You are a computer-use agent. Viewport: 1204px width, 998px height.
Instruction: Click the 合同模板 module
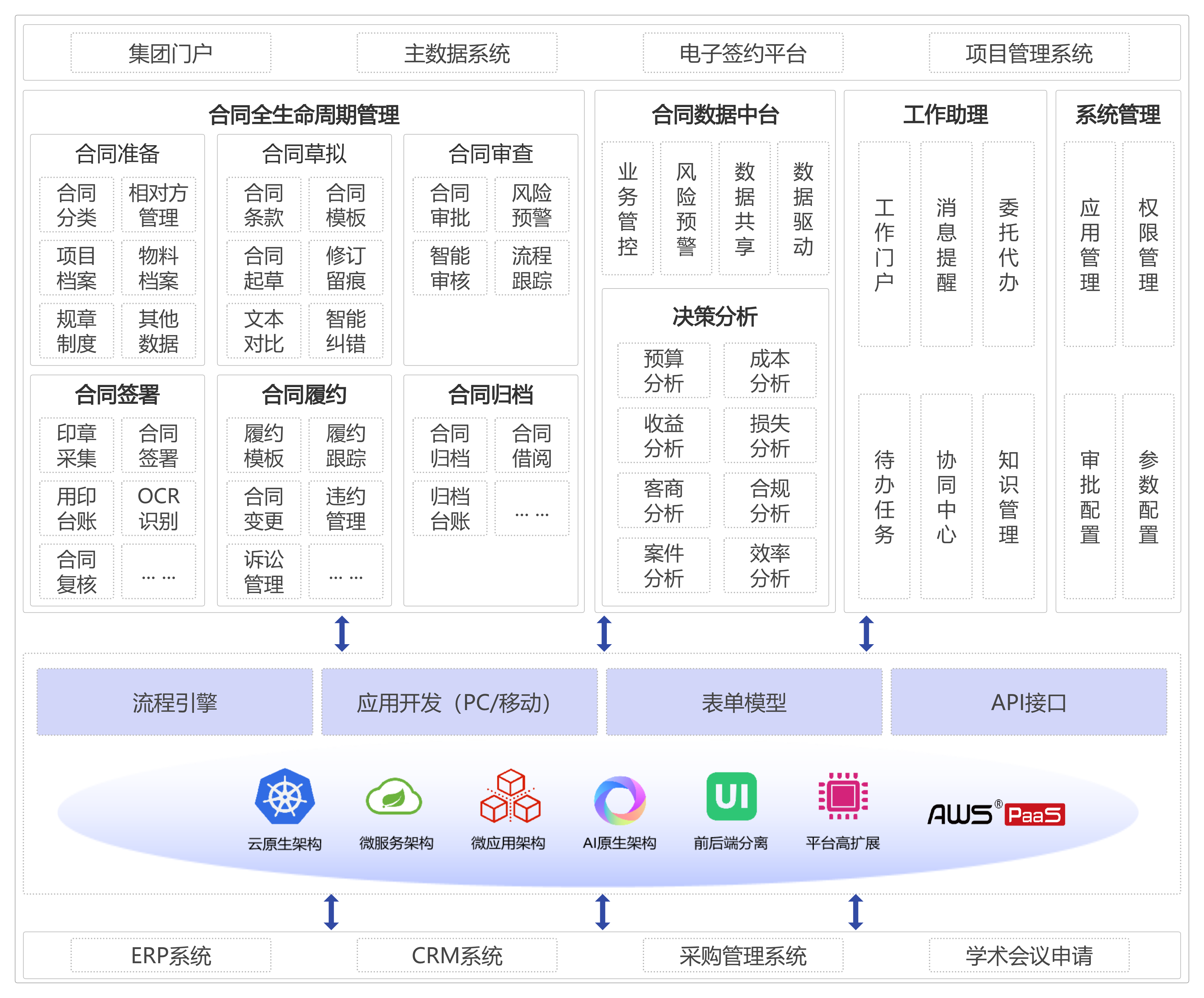(346, 205)
